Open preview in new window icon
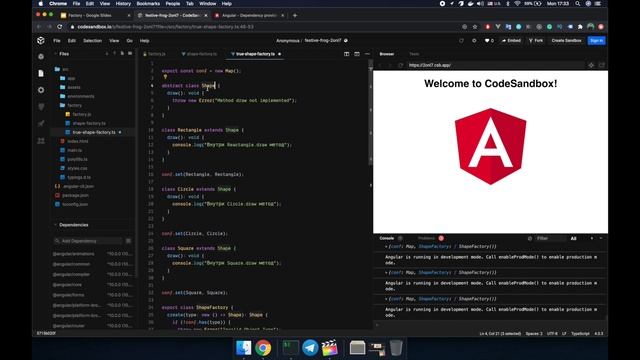The image size is (640, 360). pyautogui.click(x=601, y=65)
